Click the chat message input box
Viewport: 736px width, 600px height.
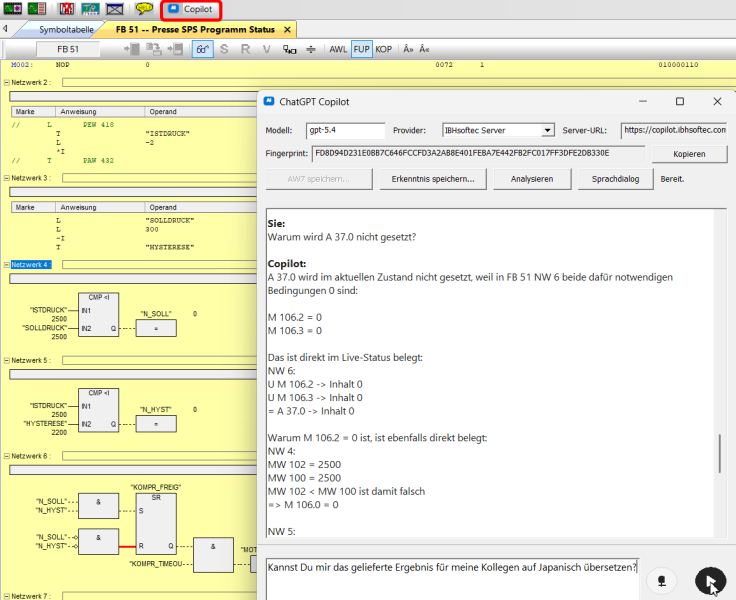[452, 578]
